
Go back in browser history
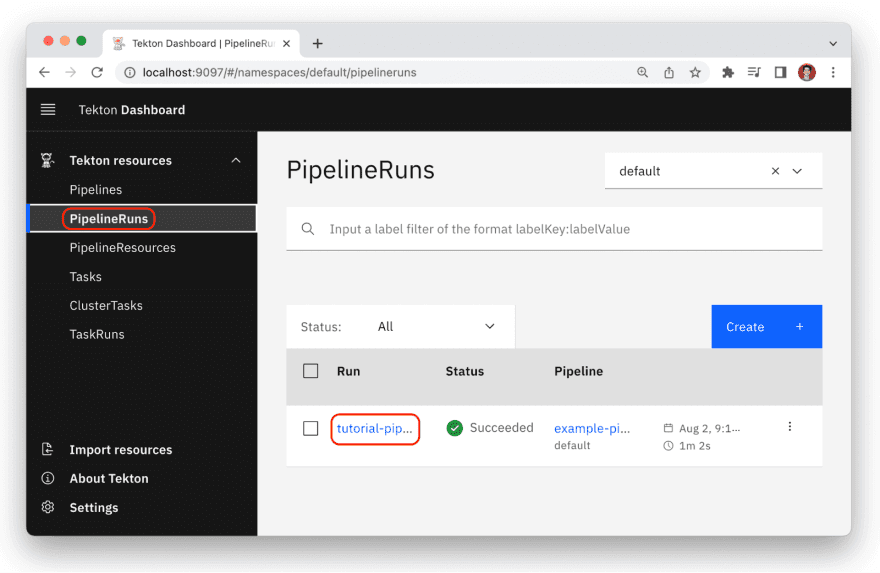point(44,72)
